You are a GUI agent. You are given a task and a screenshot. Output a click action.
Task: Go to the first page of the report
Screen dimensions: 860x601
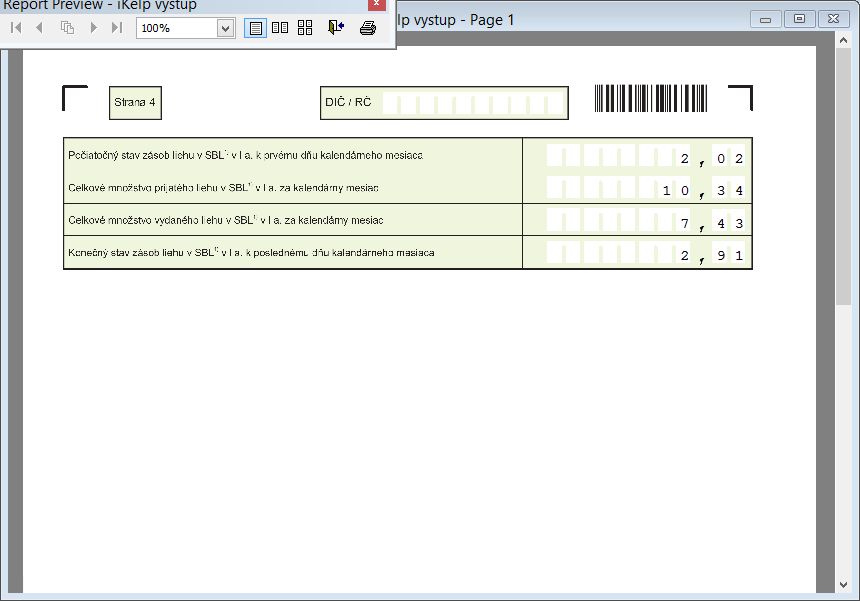pos(16,28)
